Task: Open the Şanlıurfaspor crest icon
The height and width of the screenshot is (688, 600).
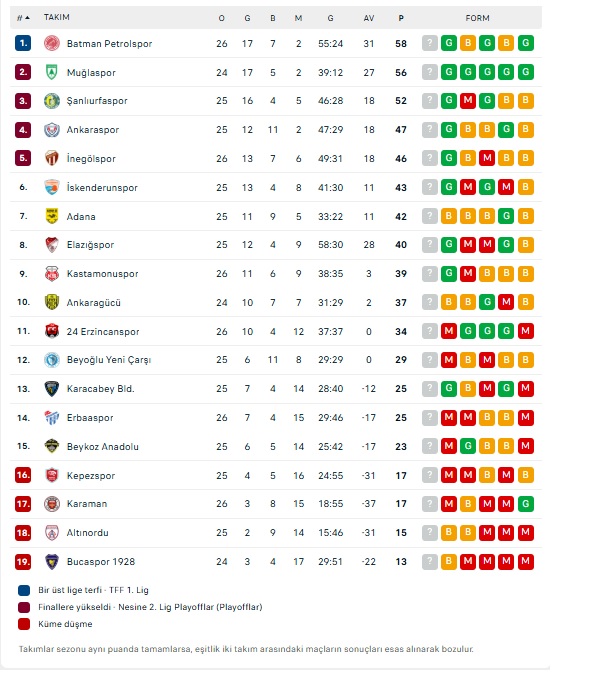Action: point(52,101)
